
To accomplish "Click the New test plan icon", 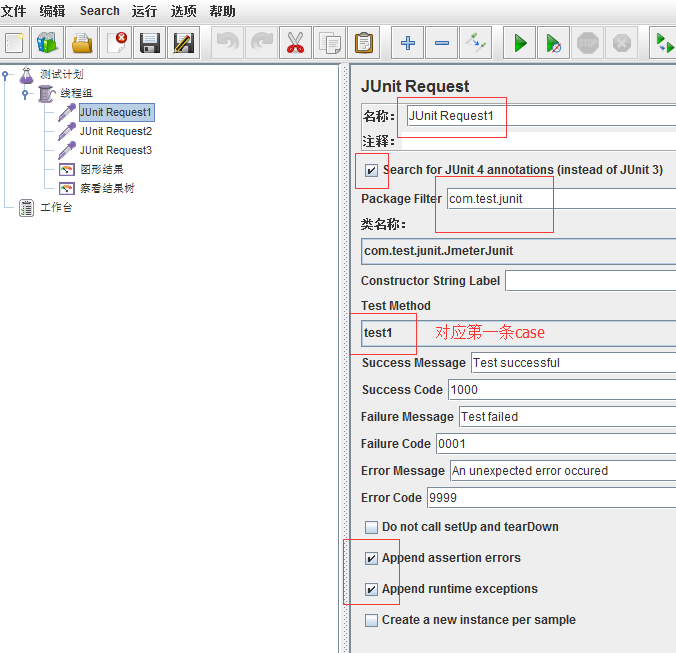I will click(14, 43).
